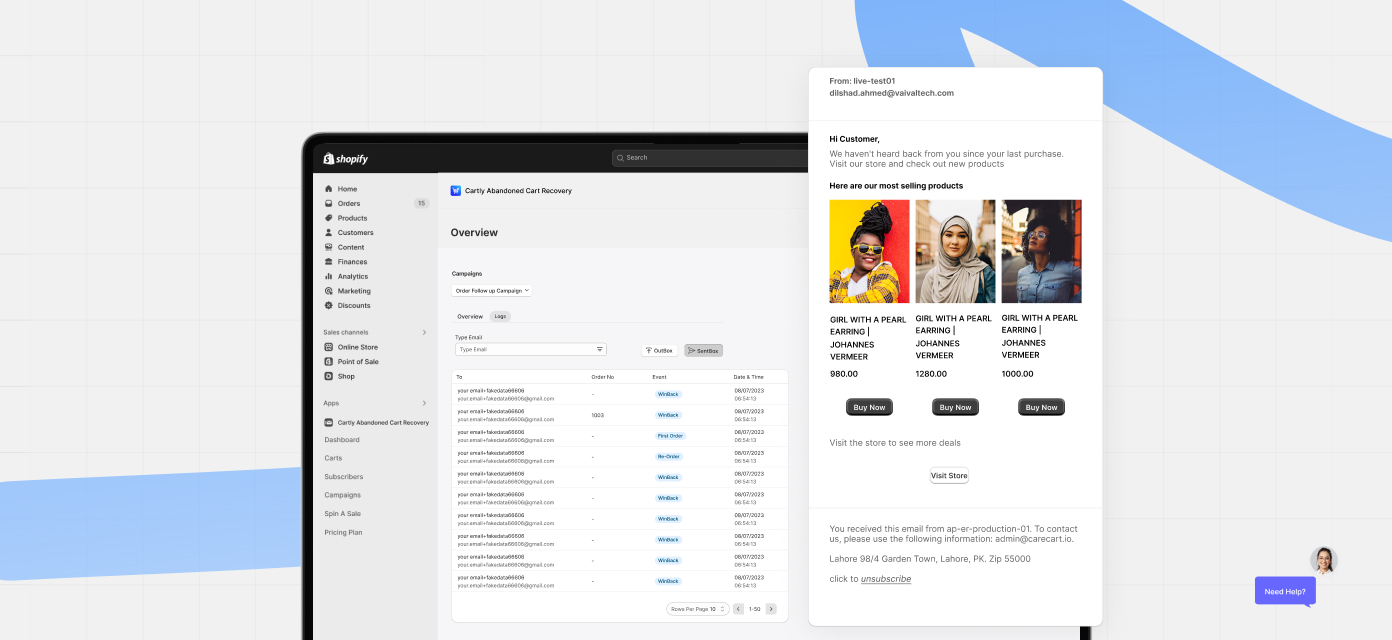Expand the Sales channels section chevron
This screenshot has height=640, width=1392.
click(x=424, y=332)
